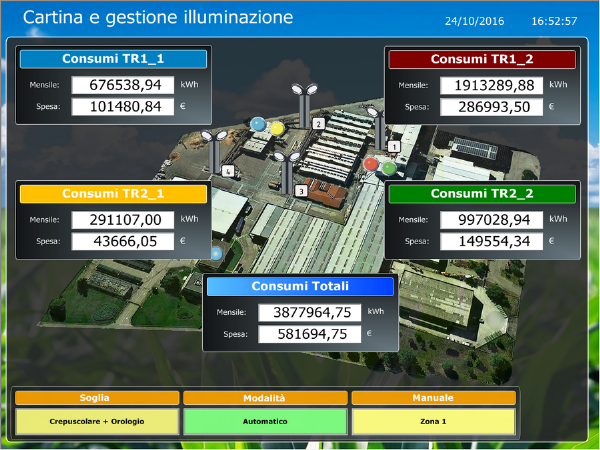Click the € symbol in Consumi TR1_1
The width and height of the screenshot is (600, 450).
(183, 106)
